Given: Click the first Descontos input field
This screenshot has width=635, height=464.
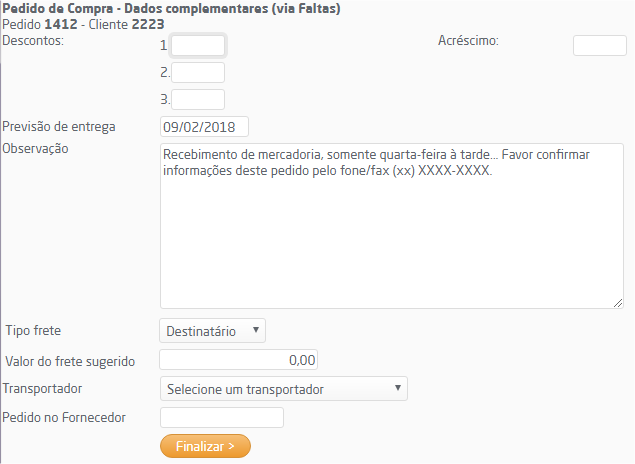Looking at the screenshot, I should click(198, 45).
